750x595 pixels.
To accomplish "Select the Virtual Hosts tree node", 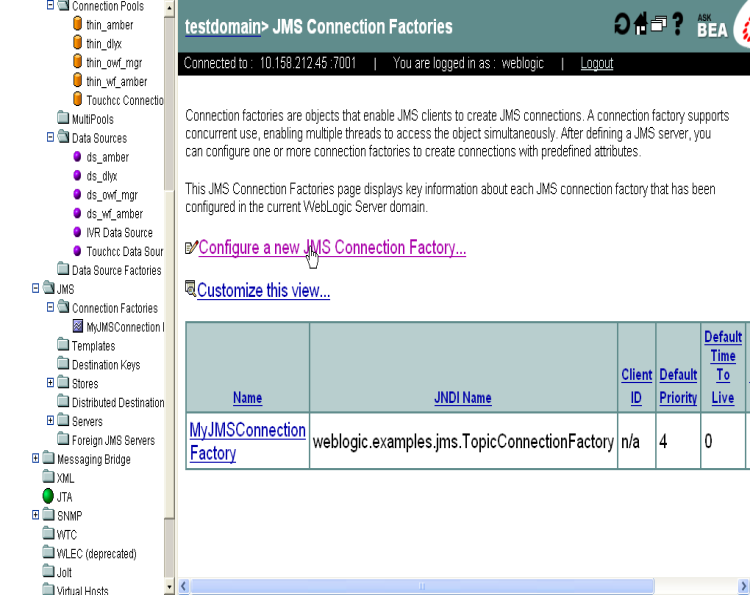I will click(82, 590).
